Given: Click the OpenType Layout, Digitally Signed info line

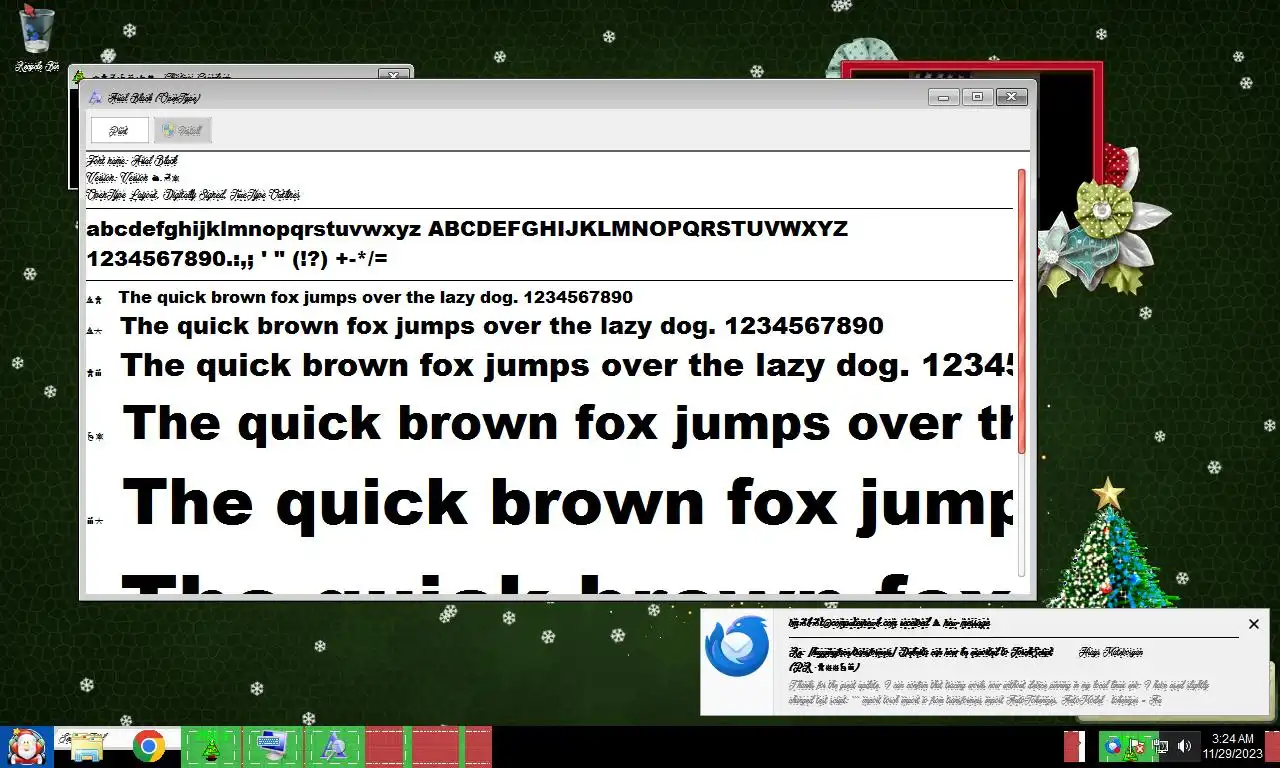Looking at the screenshot, I should click(193, 195).
